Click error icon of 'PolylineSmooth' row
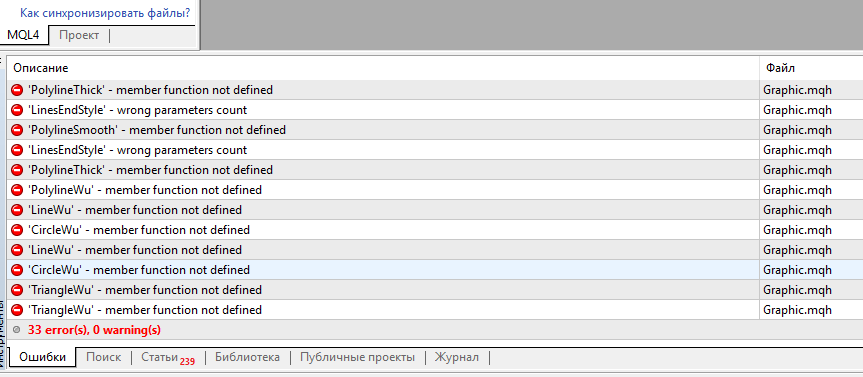863x377 pixels. pyautogui.click(x=18, y=130)
